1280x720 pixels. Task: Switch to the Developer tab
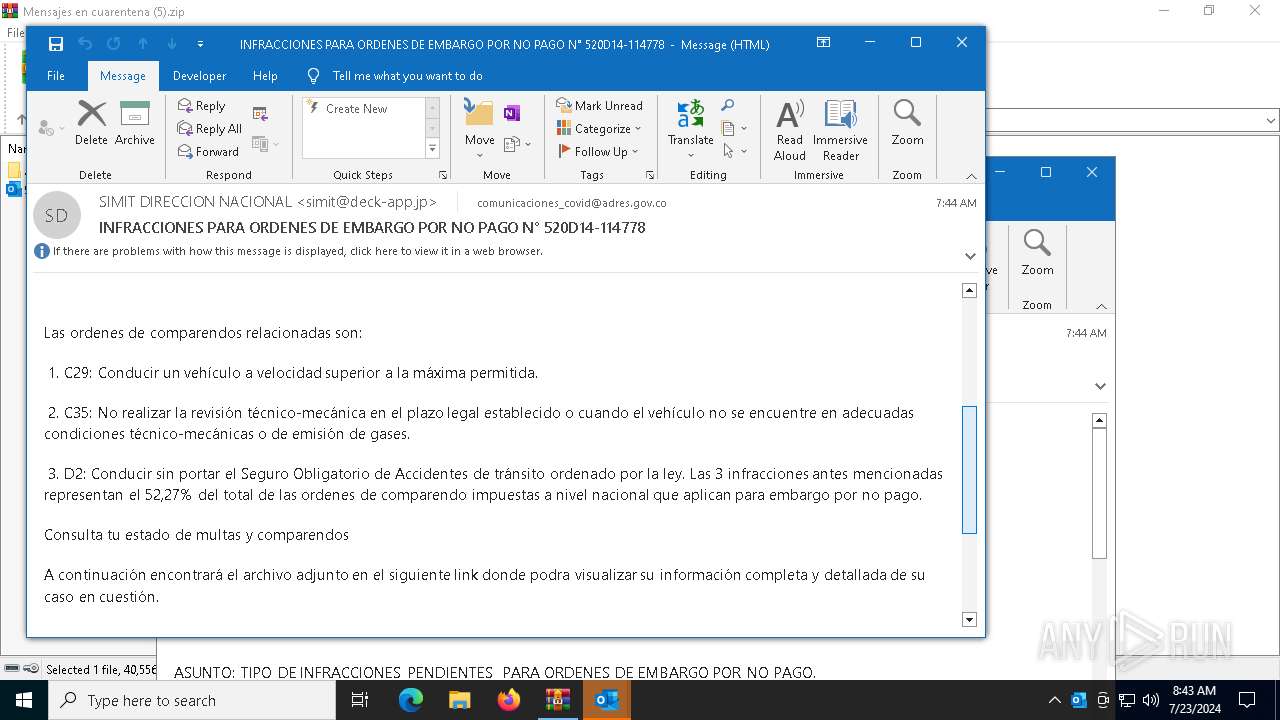(199, 76)
